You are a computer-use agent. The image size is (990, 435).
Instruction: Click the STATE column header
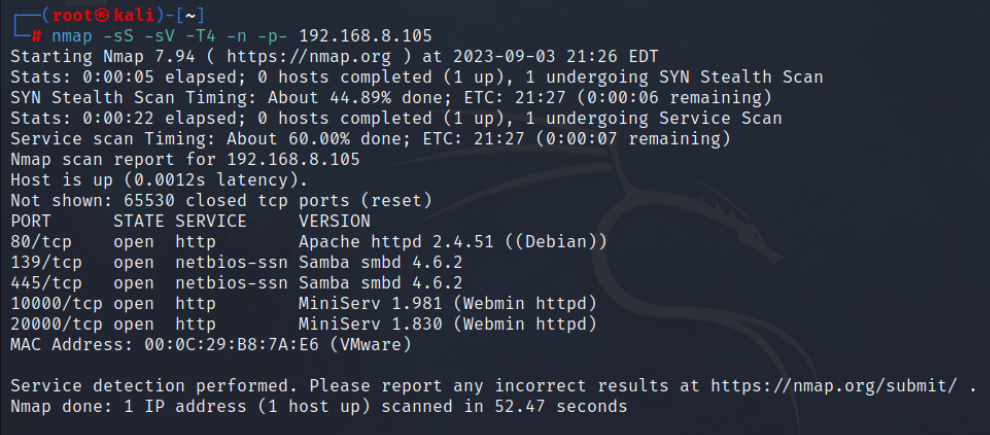(138, 220)
